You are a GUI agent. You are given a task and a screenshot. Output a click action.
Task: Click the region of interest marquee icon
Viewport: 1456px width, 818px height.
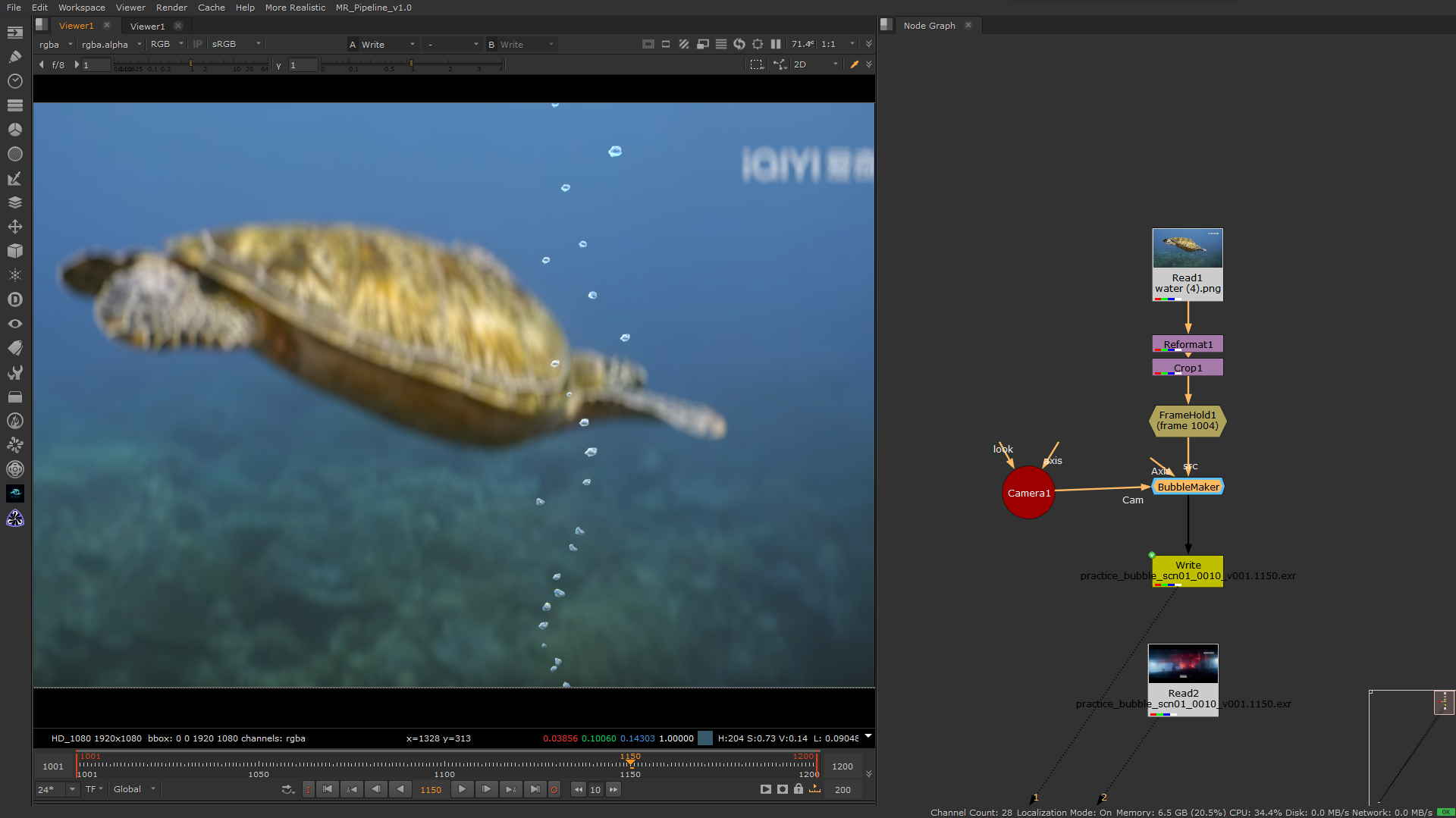[x=756, y=65]
